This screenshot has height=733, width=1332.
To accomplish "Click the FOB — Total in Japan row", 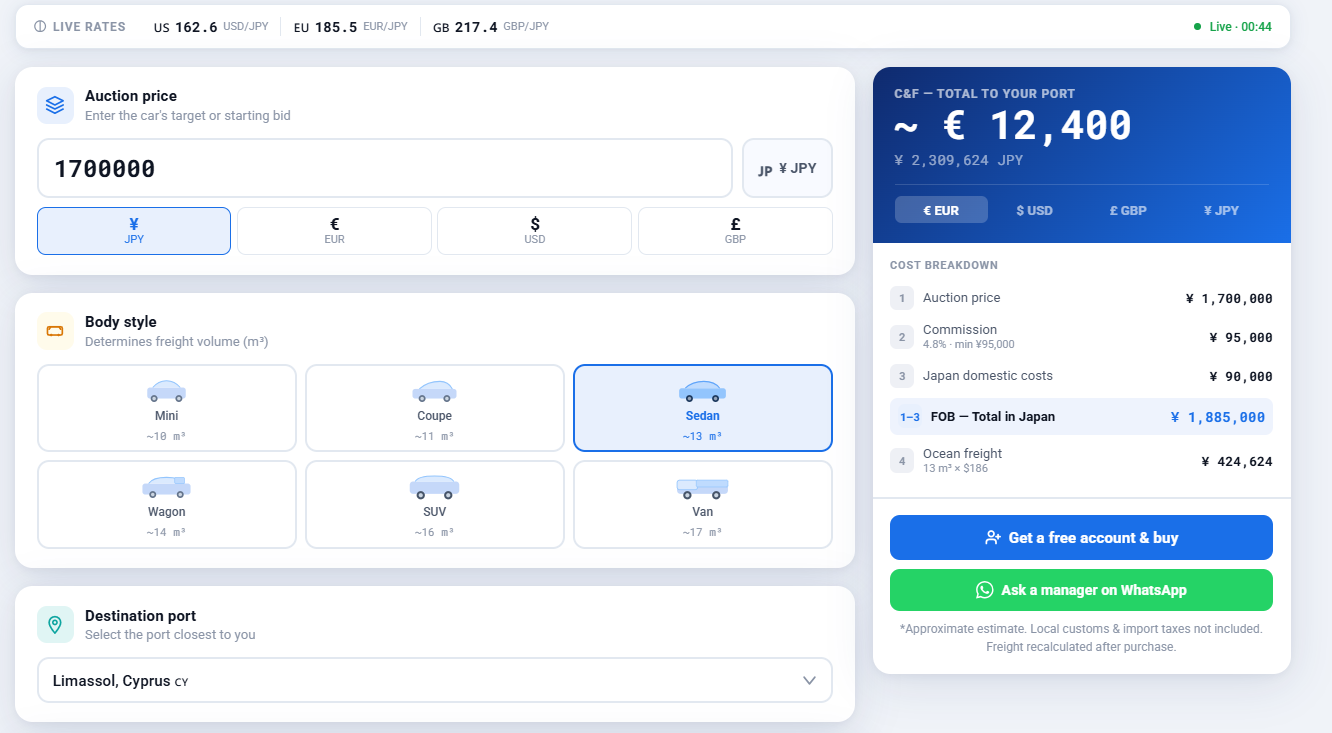I will 1081,417.
